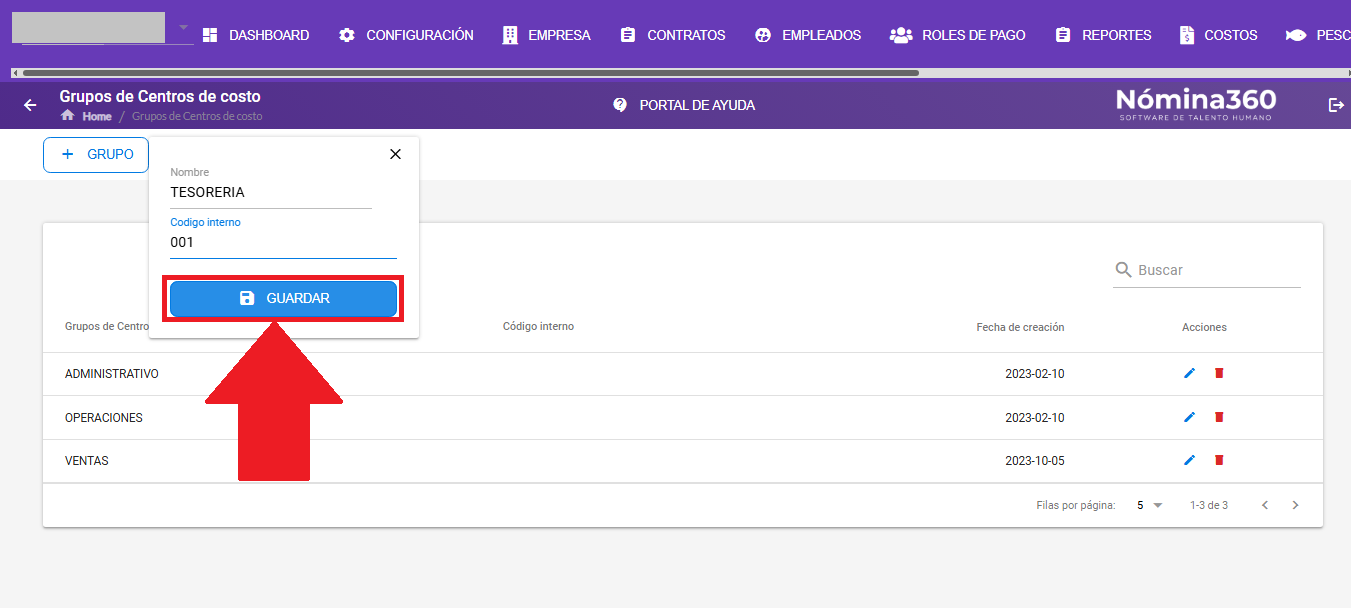Open the EMPLEADOS menu
The width and height of the screenshot is (1351, 608).
(807, 35)
